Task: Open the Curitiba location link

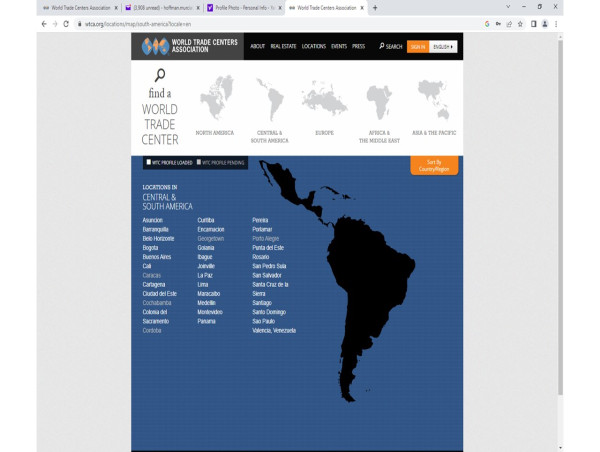Action: 206,220
